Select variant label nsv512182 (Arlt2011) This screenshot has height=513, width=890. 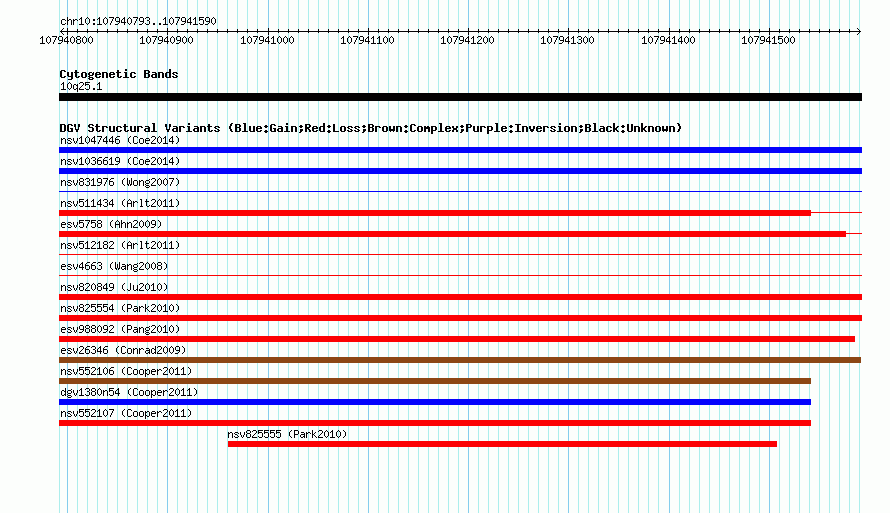click(120, 245)
